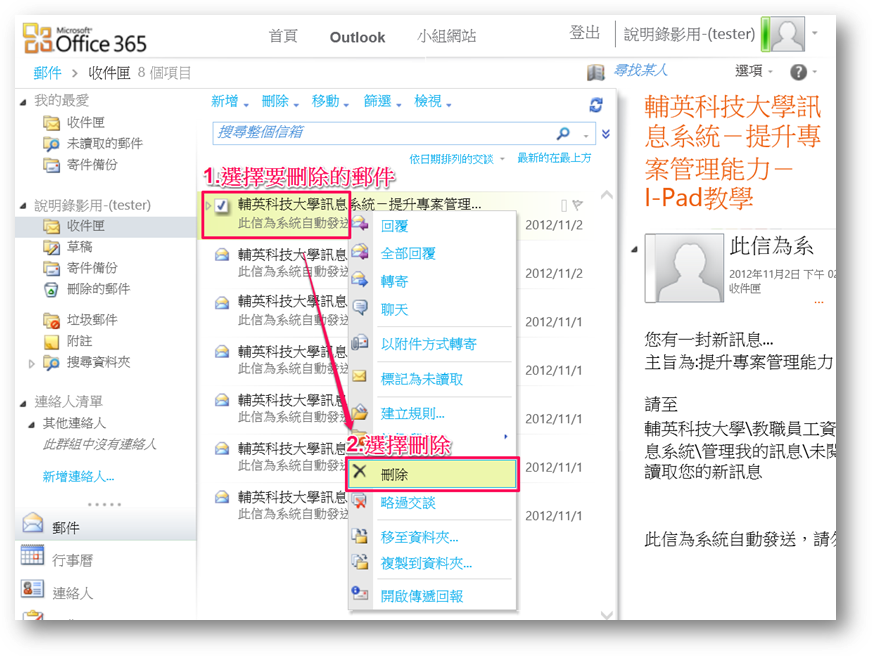Viewport: 872px width, 656px height.
Task: Click the flag icon on first message
Action: pyautogui.click(x=578, y=205)
